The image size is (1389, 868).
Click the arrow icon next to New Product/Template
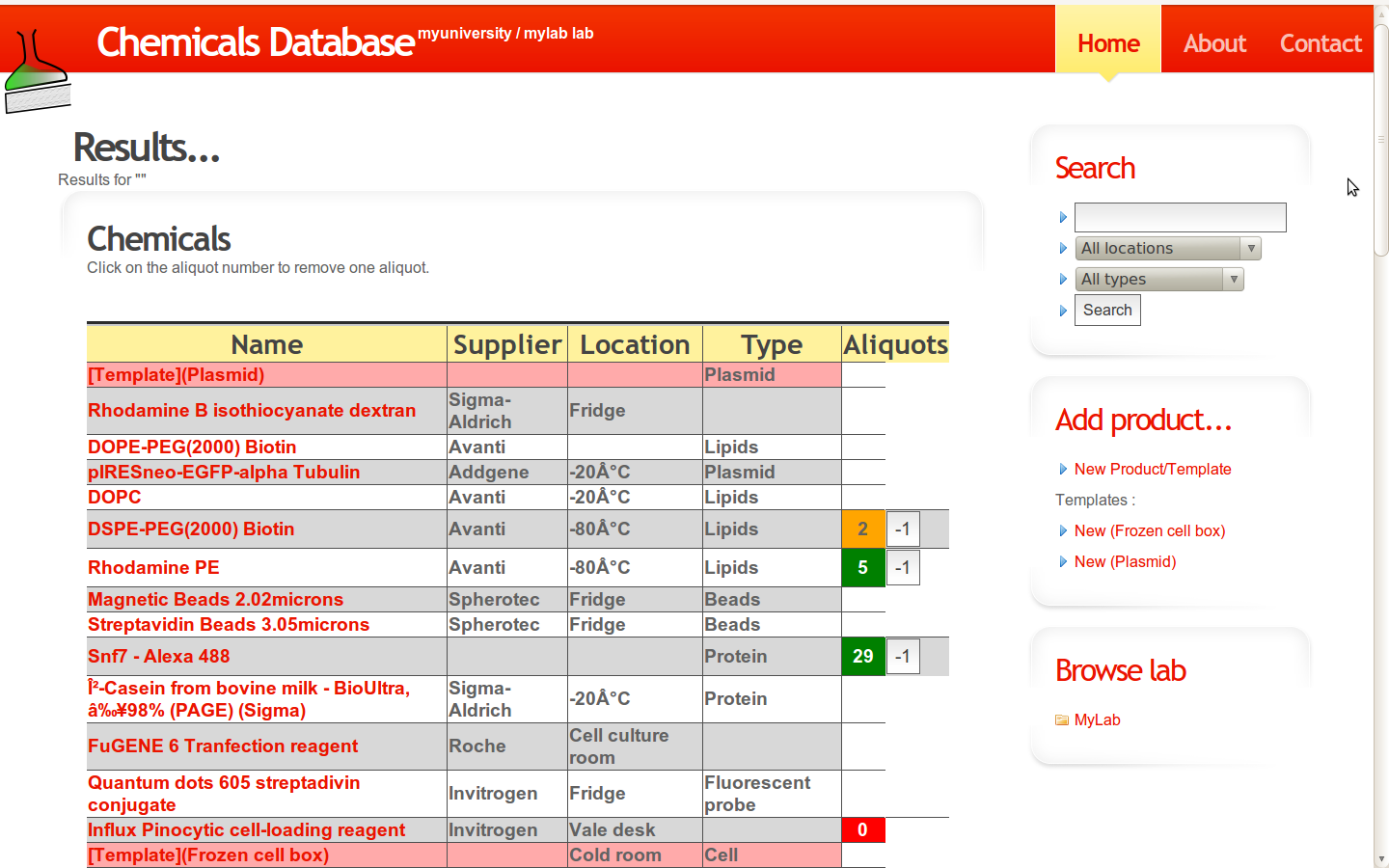(1064, 469)
